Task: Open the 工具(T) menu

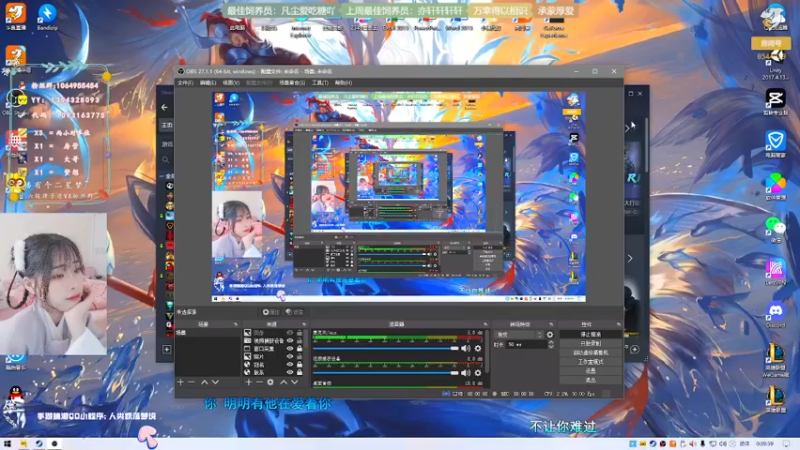Action: [320, 83]
